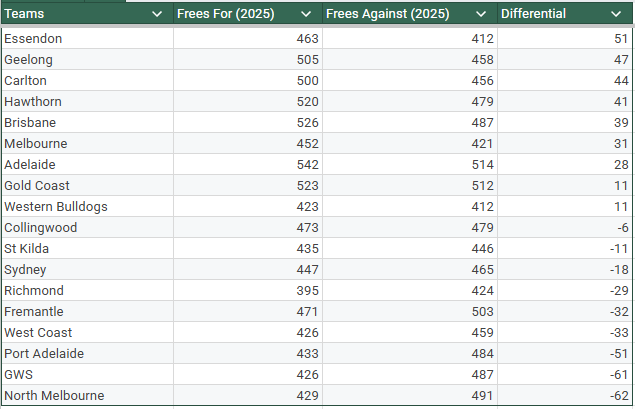This screenshot has height=409, width=635.
Task: Click Collingwood's Differential value -6
Action: click(623, 228)
